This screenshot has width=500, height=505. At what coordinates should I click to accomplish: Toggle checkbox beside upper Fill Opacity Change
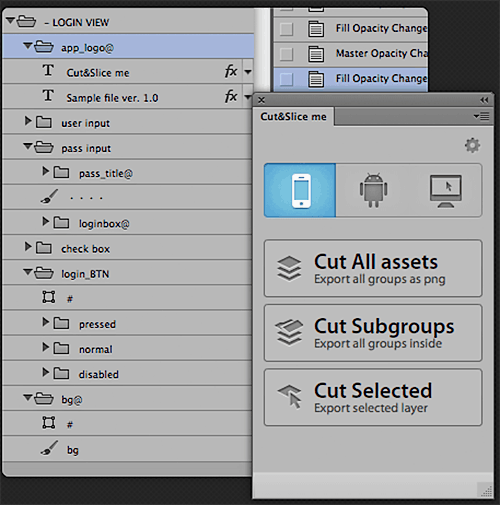tap(286, 29)
